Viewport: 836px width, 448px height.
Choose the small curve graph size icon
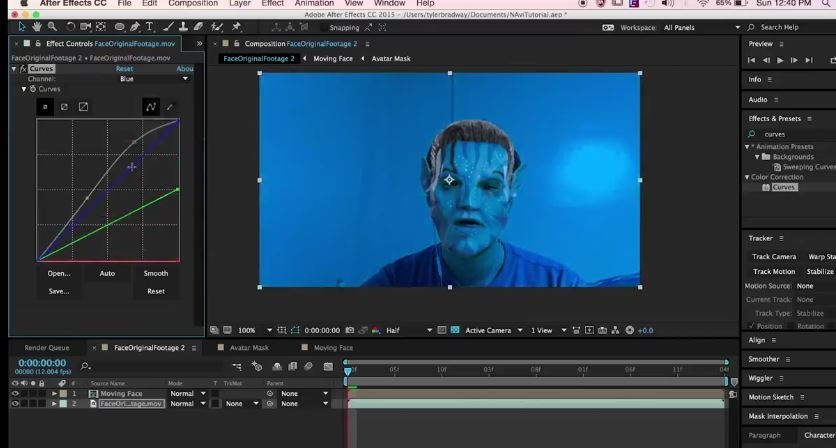point(45,107)
